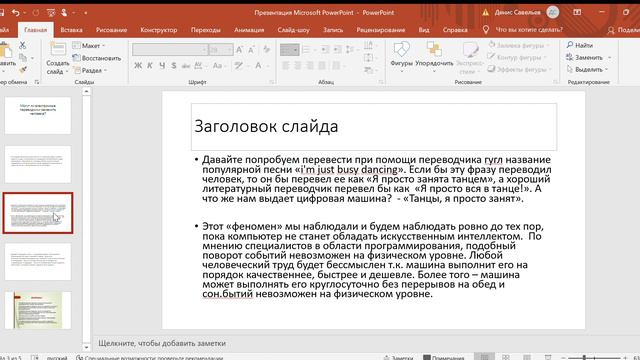Click the Copy icon below scissors
This screenshot has height=360, width=640.
23,58
